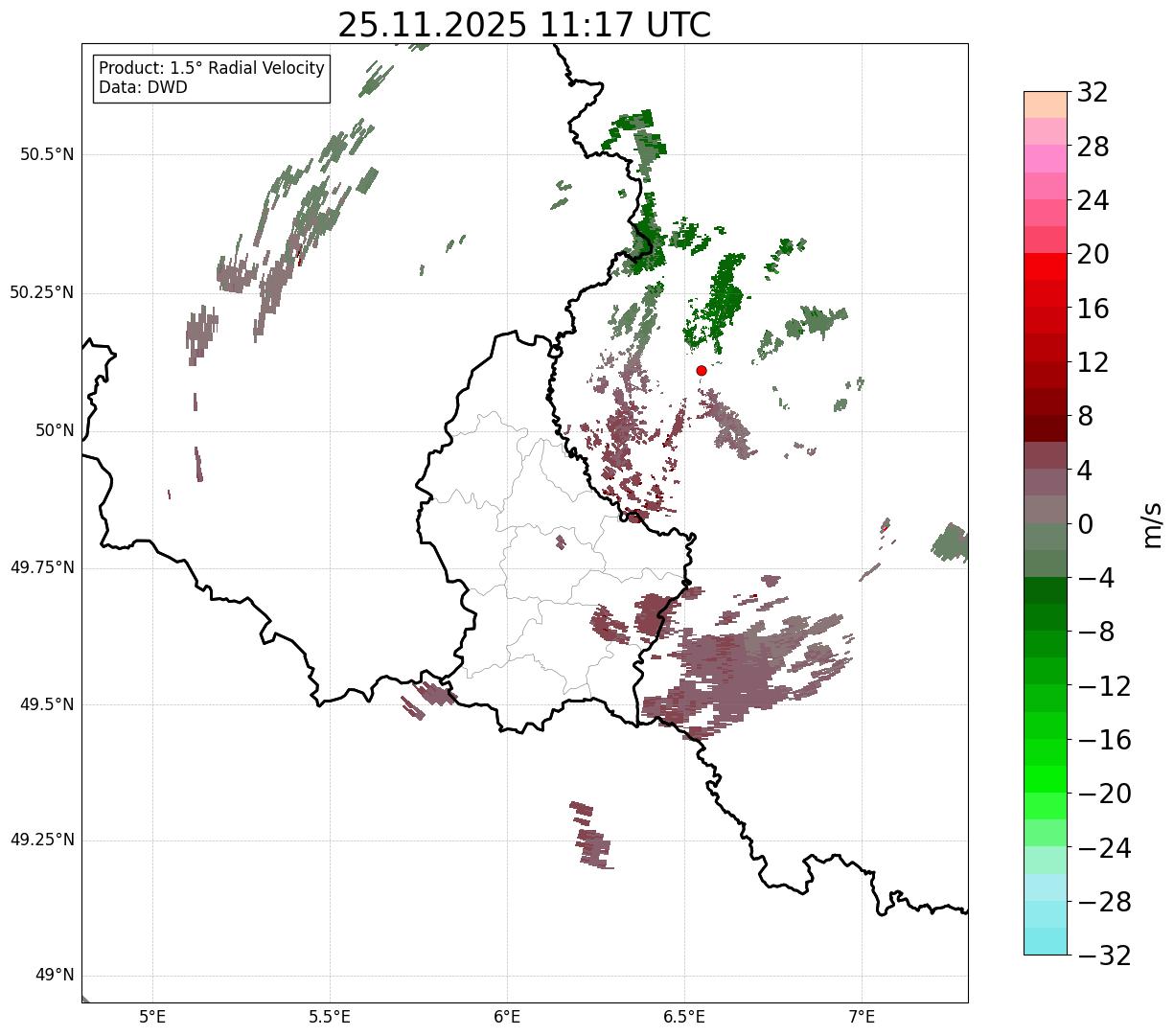Click the colorbar label 12
The height and width of the screenshot is (1036, 1174).
[x=1093, y=362]
